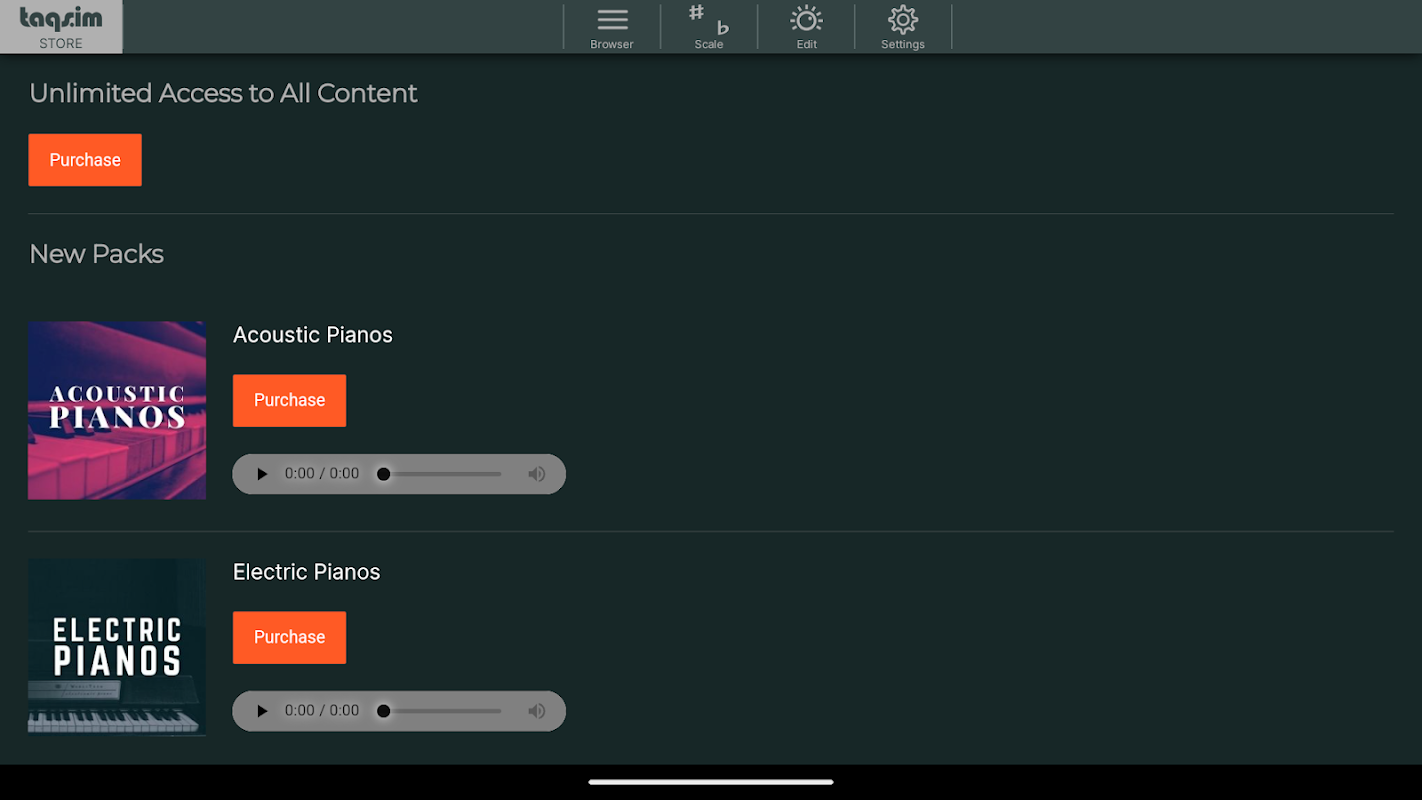The width and height of the screenshot is (1422, 800).
Task: Purchase Unlimited Access to All Content
Action: (85, 160)
